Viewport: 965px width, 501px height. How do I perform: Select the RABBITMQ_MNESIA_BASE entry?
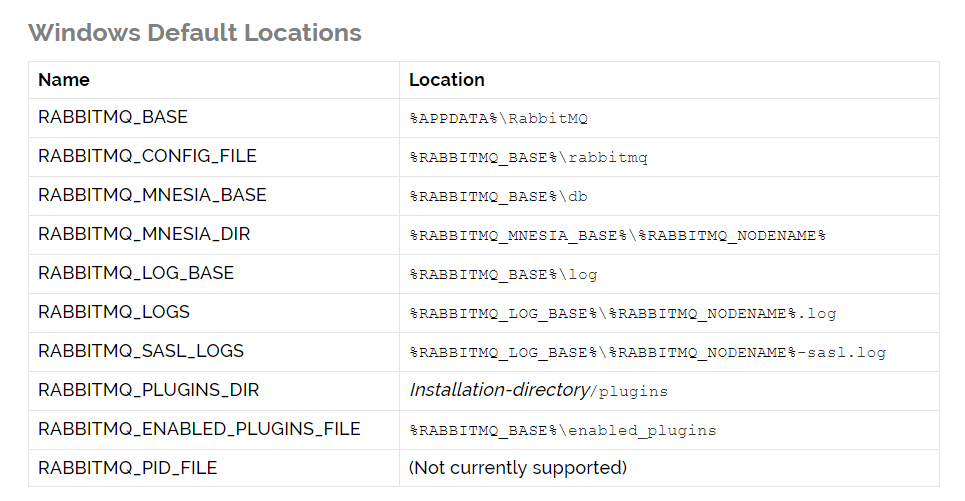152,195
